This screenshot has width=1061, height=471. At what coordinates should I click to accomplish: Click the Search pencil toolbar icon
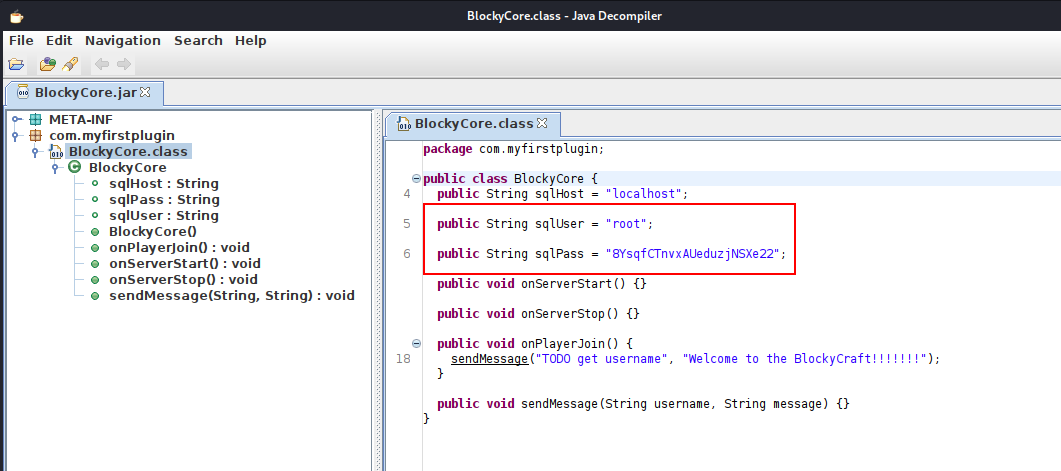pos(69,64)
